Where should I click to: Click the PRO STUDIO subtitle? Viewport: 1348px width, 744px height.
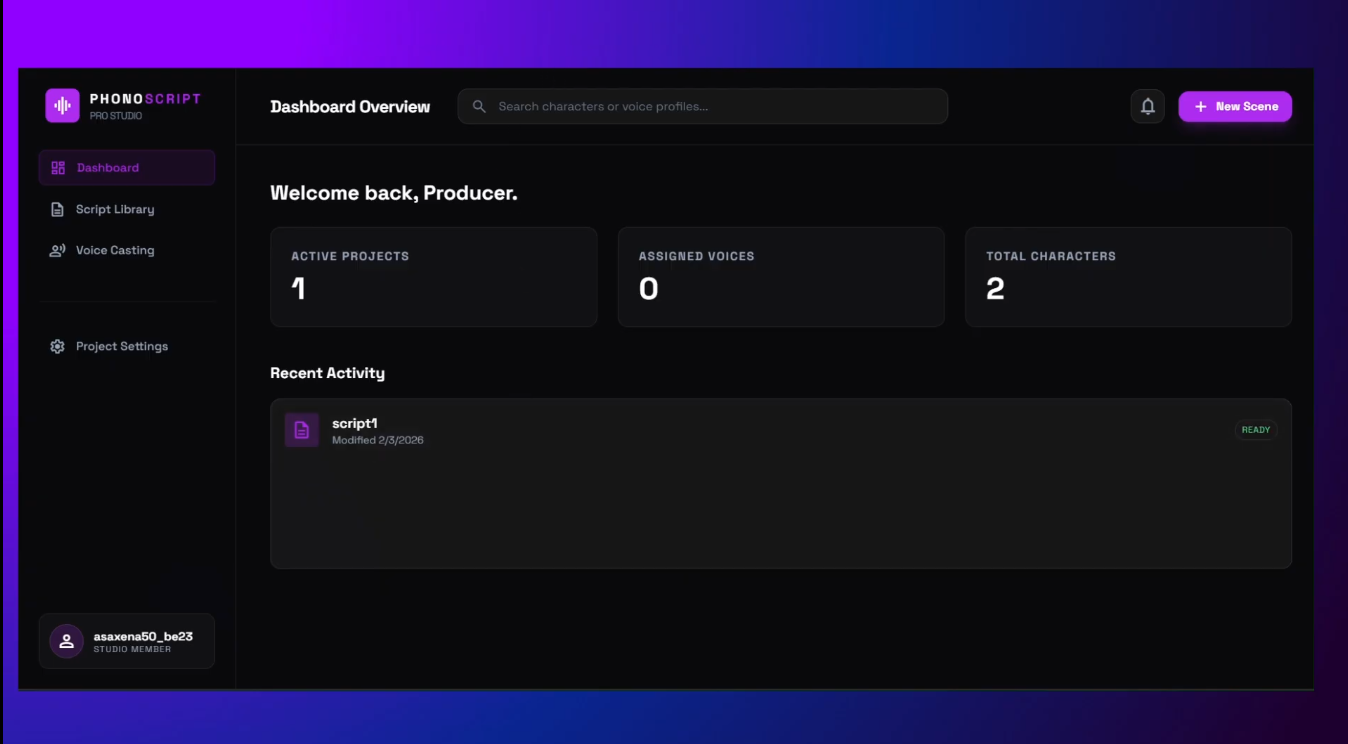[x=116, y=116]
